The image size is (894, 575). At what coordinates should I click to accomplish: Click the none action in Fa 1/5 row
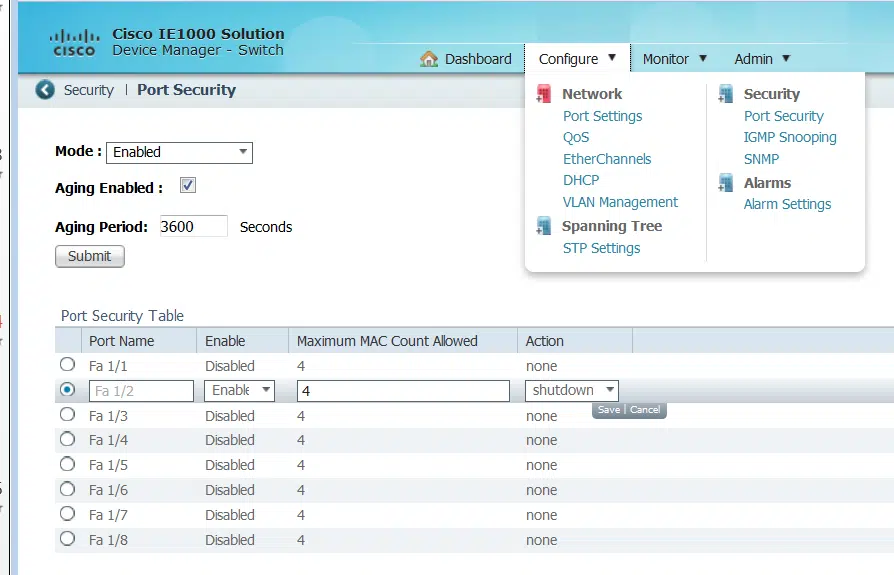(x=542, y=466)
